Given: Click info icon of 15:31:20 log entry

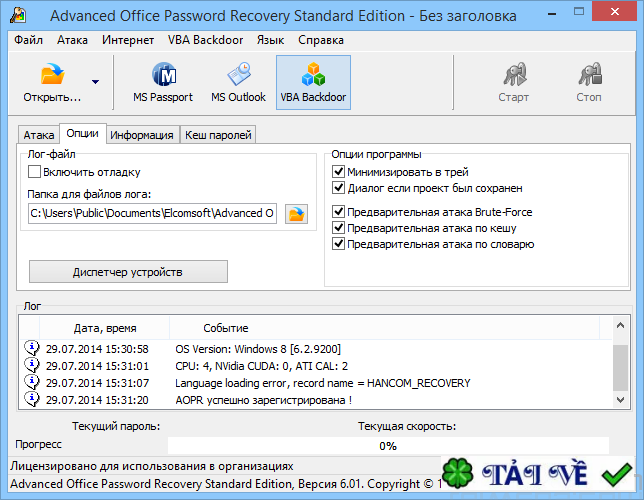Looking at the screenshot, I should click(32, 399).
